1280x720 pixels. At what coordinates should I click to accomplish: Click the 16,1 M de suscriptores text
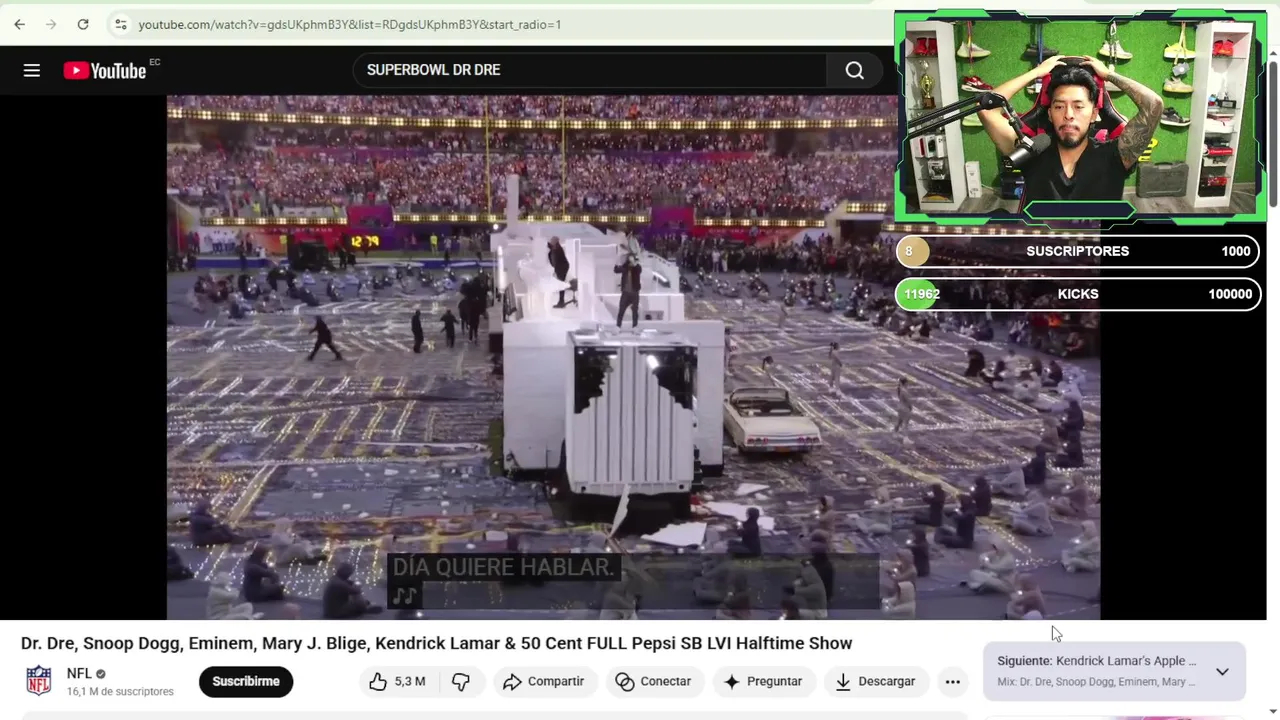pyautogui.click(x=120, y=691)
